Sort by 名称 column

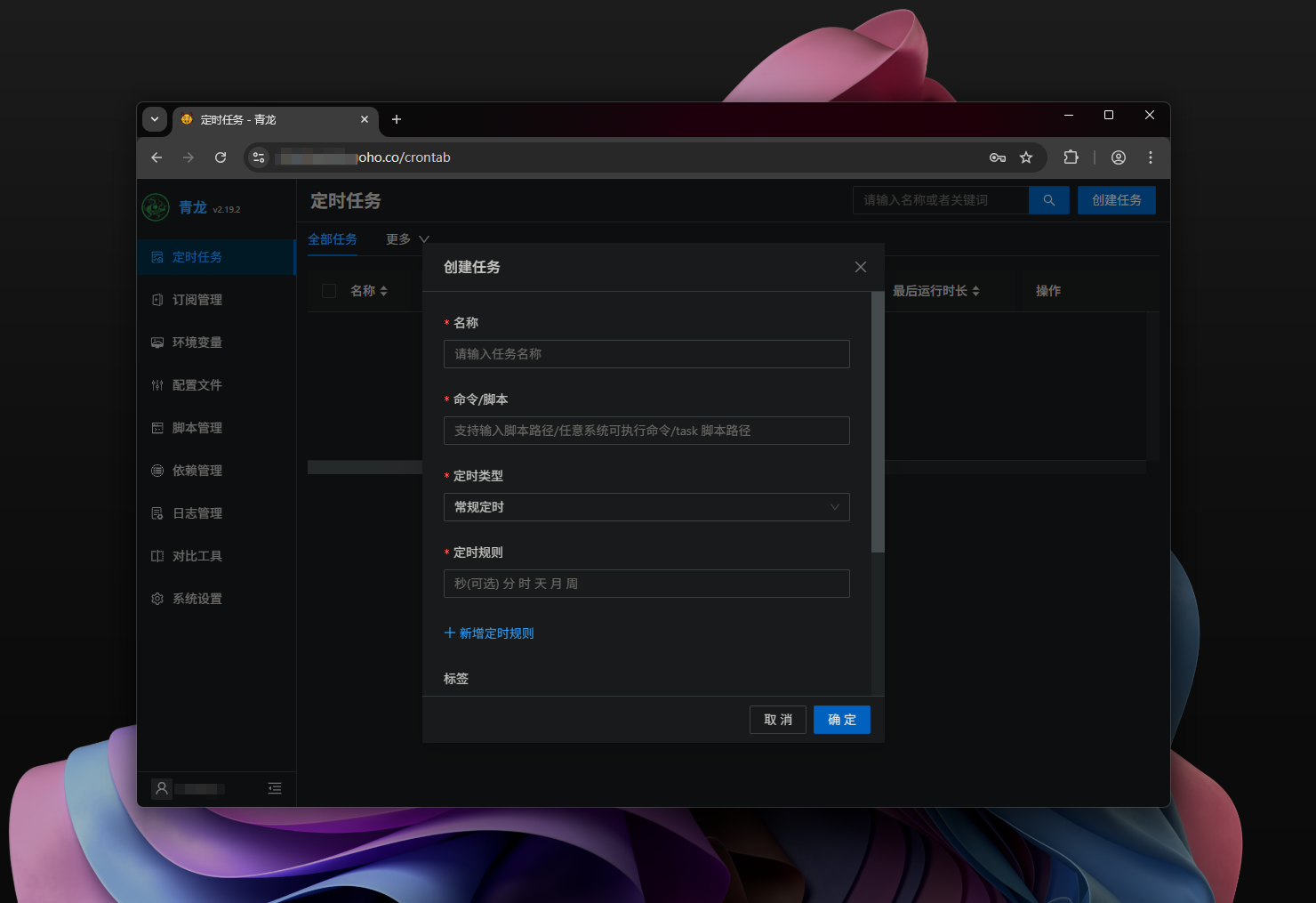point(369,291)
